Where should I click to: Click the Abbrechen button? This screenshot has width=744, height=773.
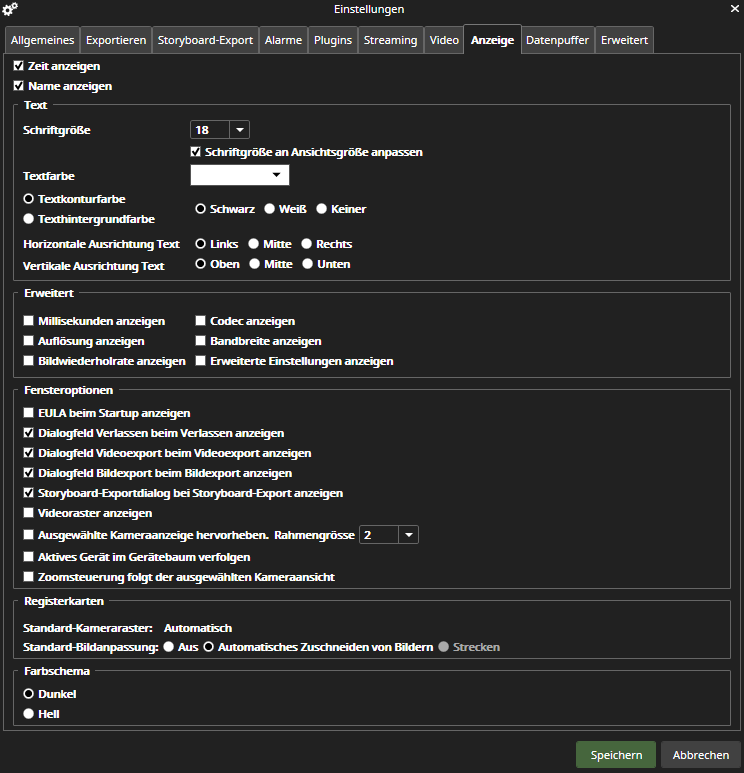point(701,755)
